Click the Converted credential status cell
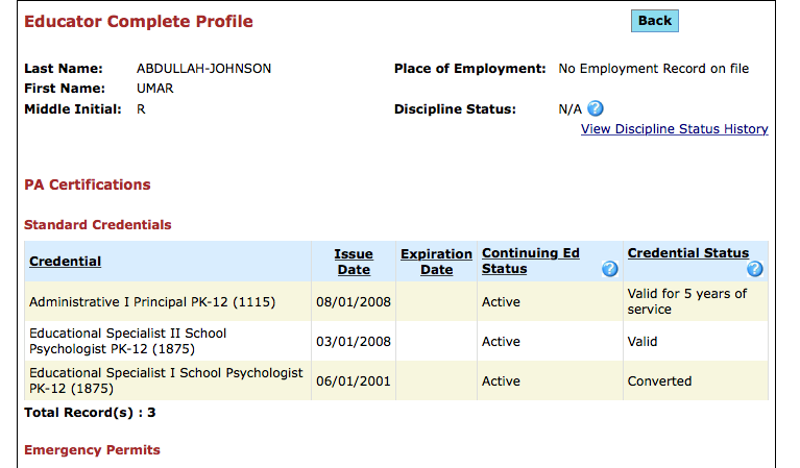This screenshot has width=800, height=468. click(x=696, y=381)
